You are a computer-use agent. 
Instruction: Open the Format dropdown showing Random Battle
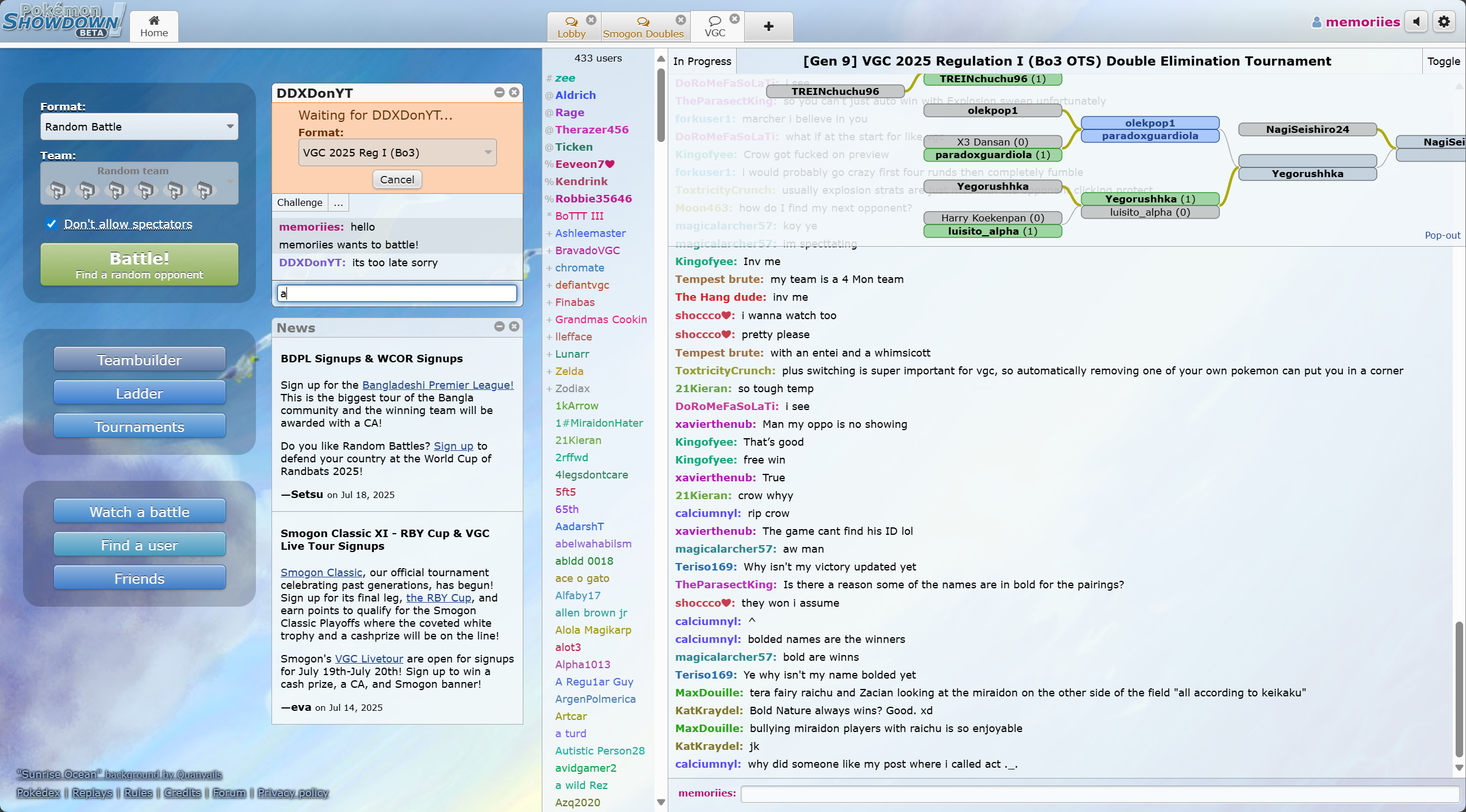coord(139,127)
